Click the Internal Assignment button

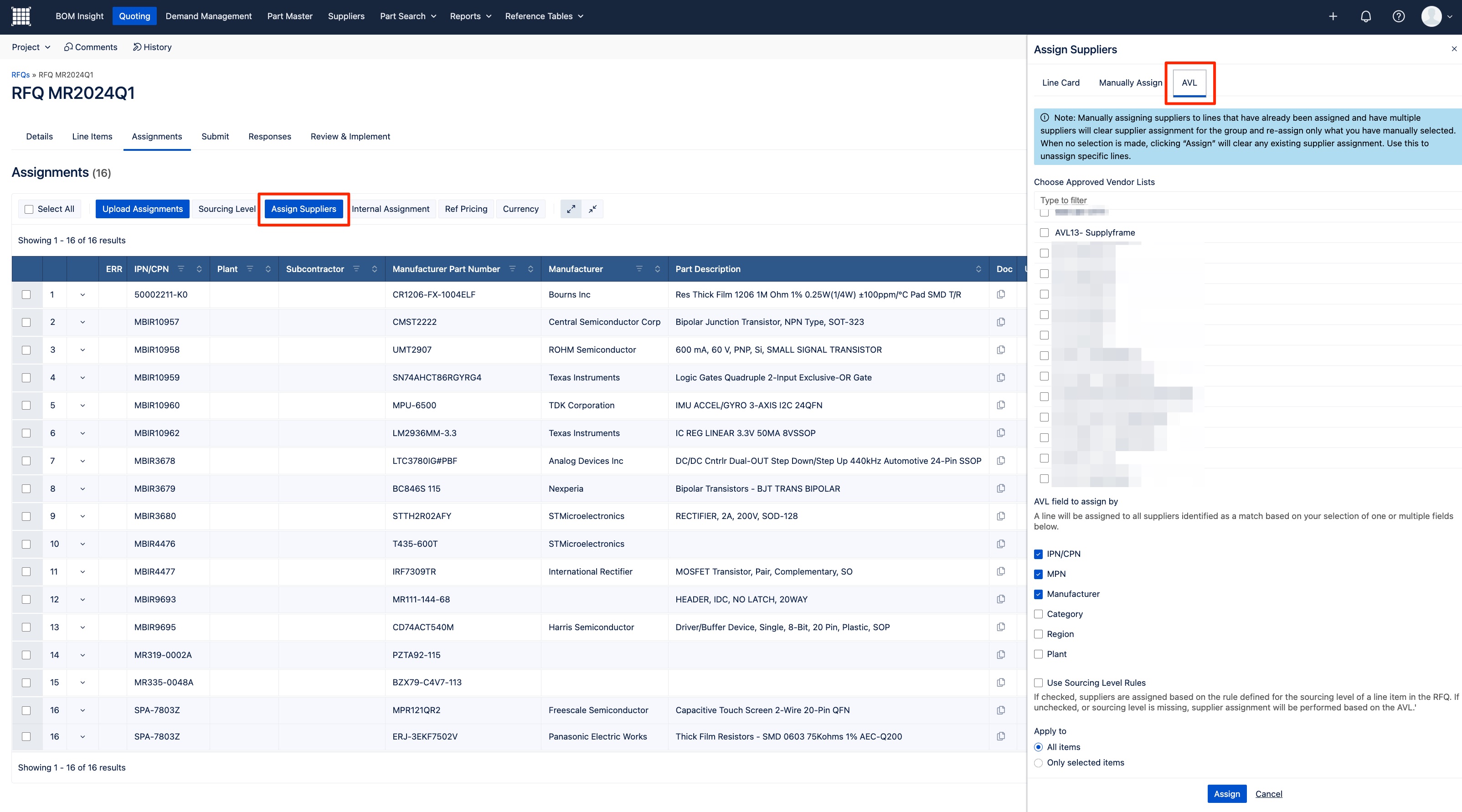coord(391,209)
